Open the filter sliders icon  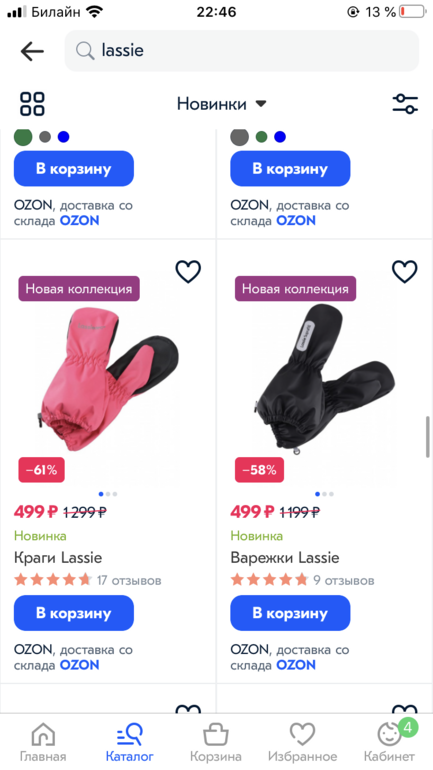(x=405, y=104)
